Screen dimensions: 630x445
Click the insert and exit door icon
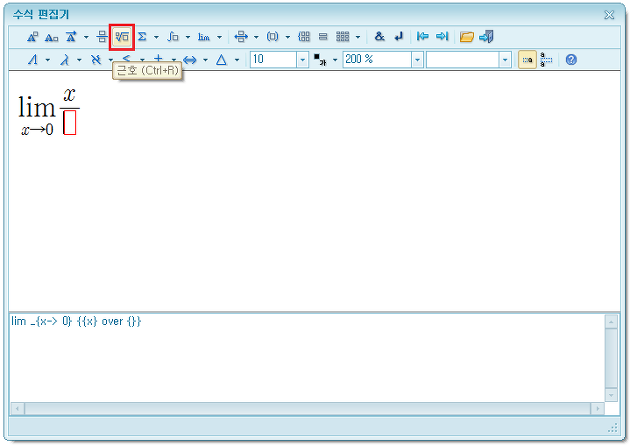point(486,37)
